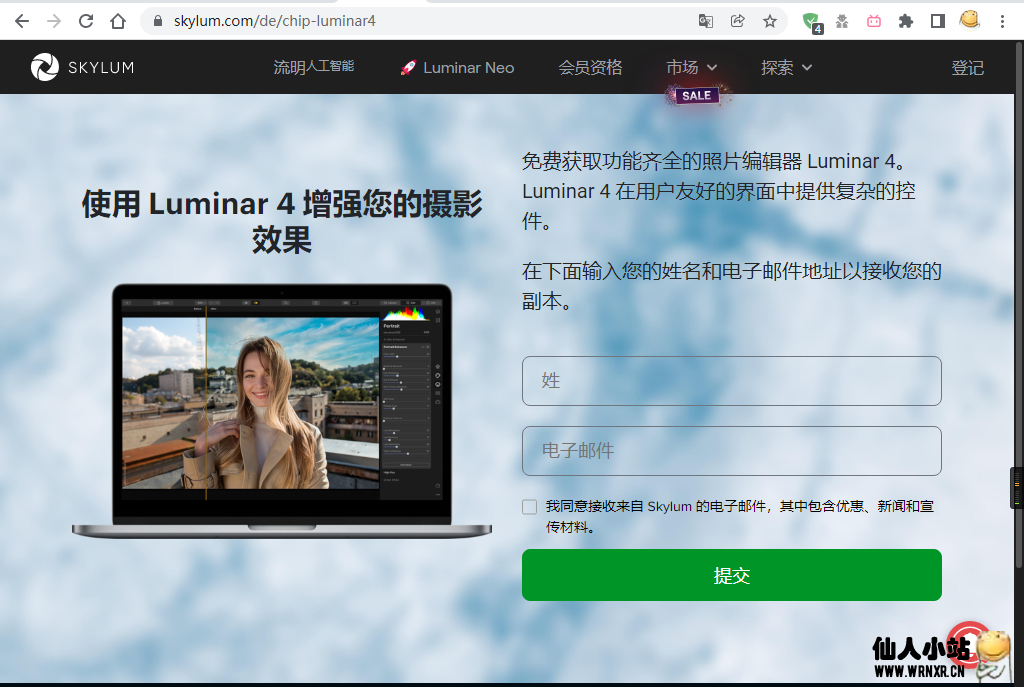This screenshot has width=1024, height=687.
Task: Open the pink TV extension icon
Action: tap(874, 21)
